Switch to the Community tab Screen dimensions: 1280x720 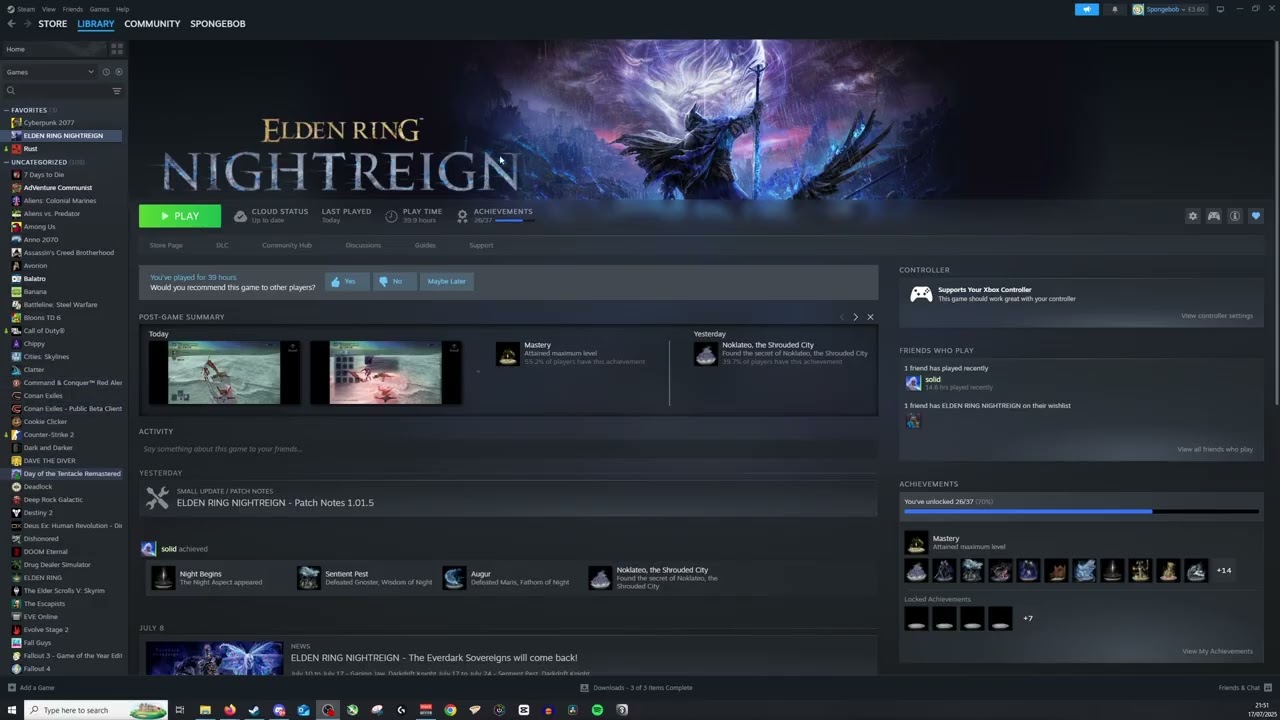tap(152, 24)
